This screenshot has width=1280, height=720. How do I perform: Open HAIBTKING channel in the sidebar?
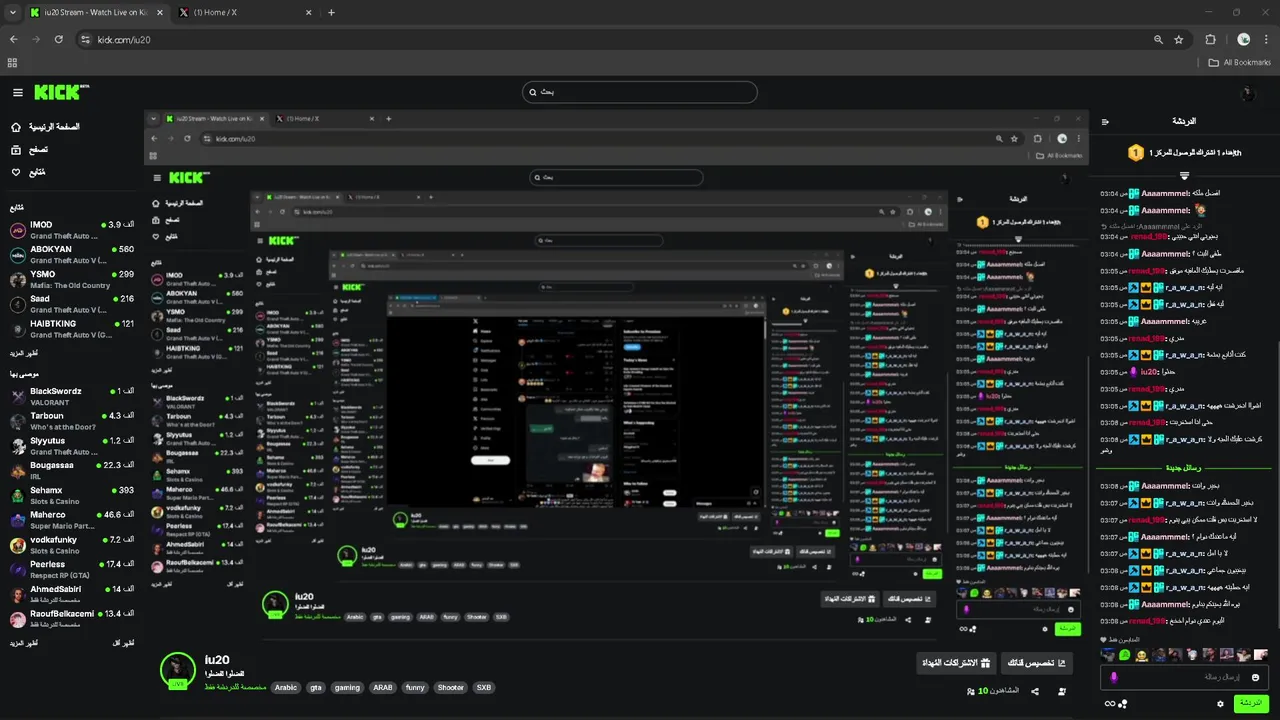(x=72, y=329)
